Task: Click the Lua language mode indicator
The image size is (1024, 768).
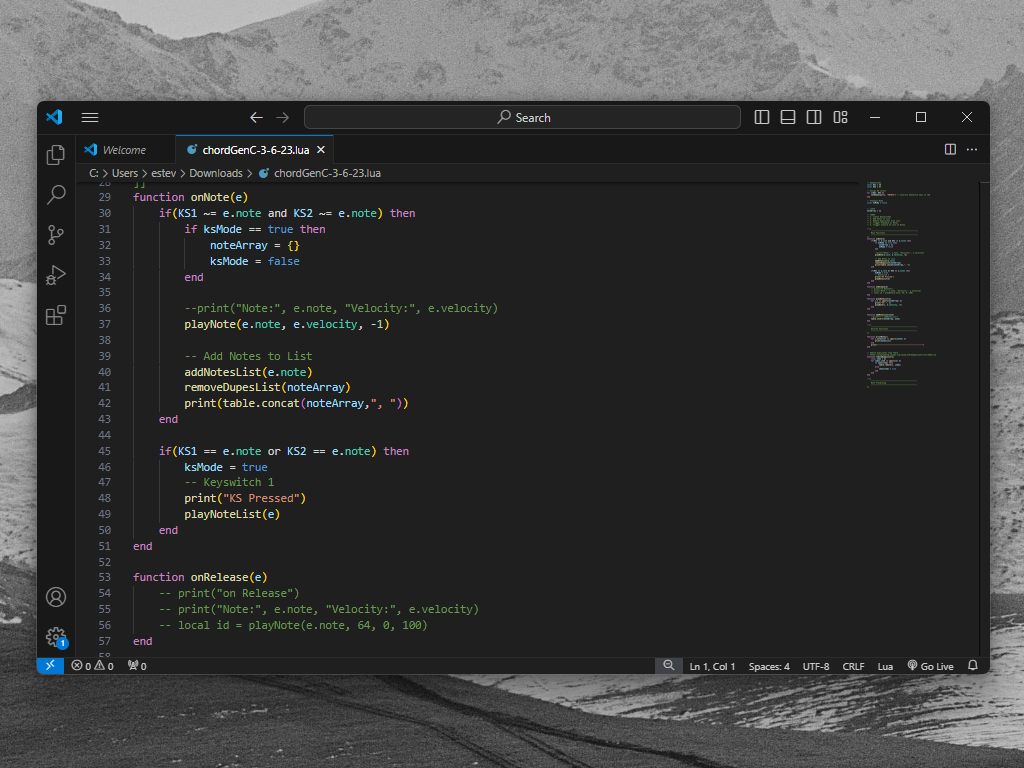Action: click(x=885, y=666)
